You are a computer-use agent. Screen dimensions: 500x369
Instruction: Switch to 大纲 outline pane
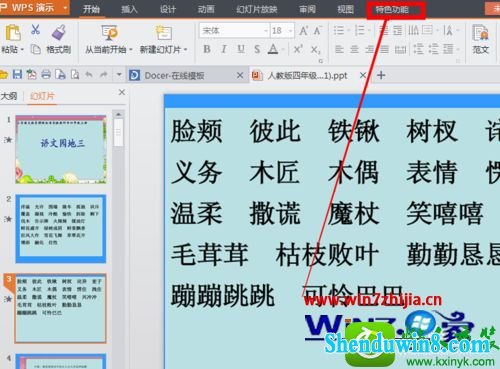click(9, 96)
